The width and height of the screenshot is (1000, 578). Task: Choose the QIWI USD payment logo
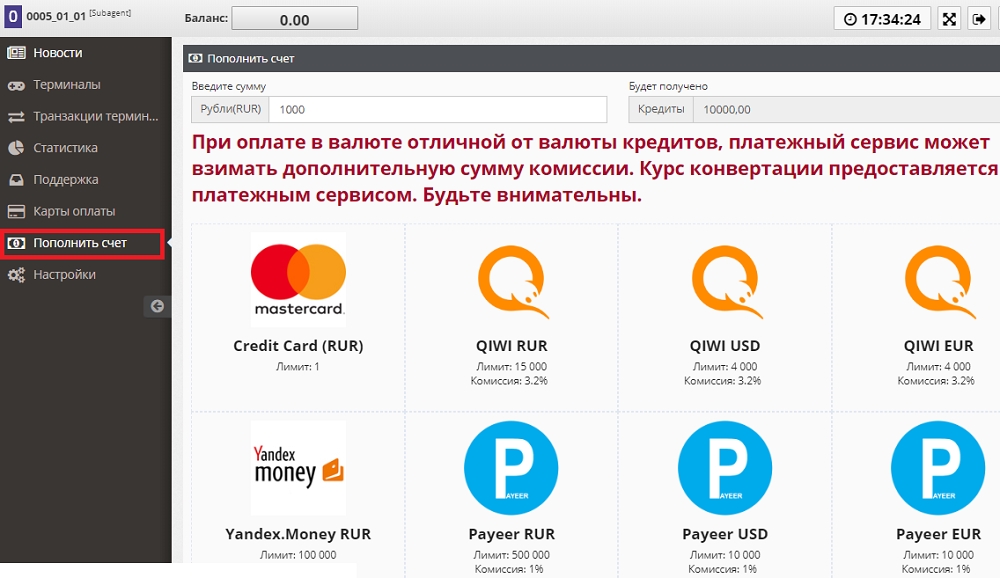[724, 281]
